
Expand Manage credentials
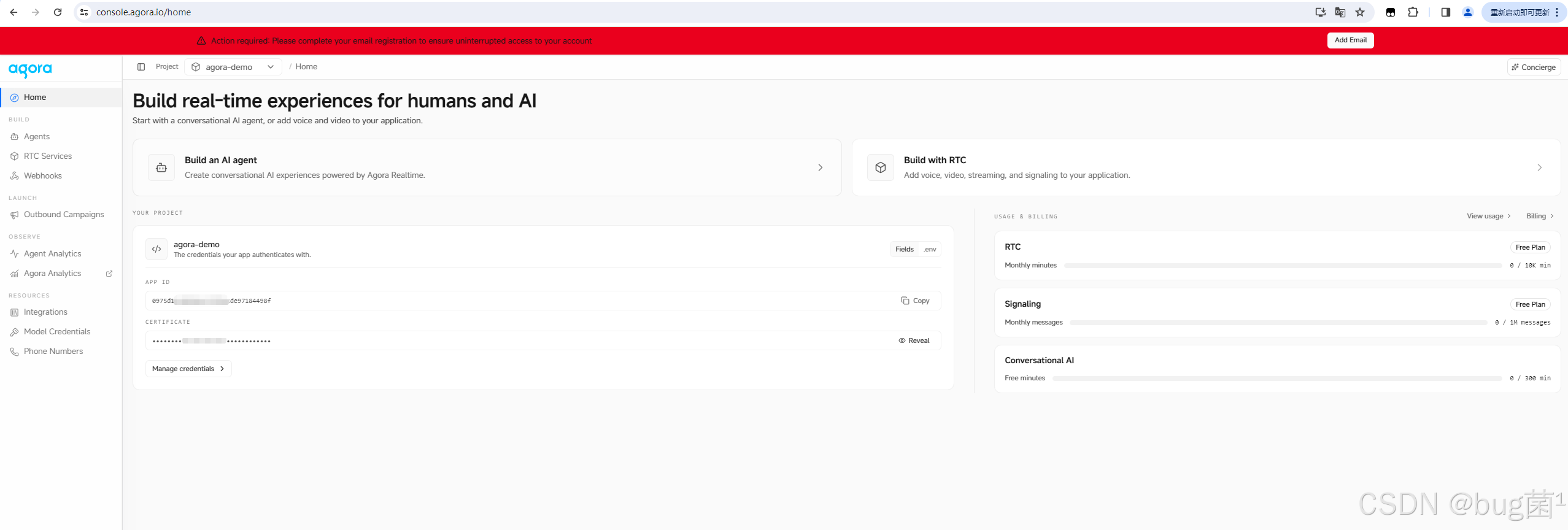[x=188, y=369]
